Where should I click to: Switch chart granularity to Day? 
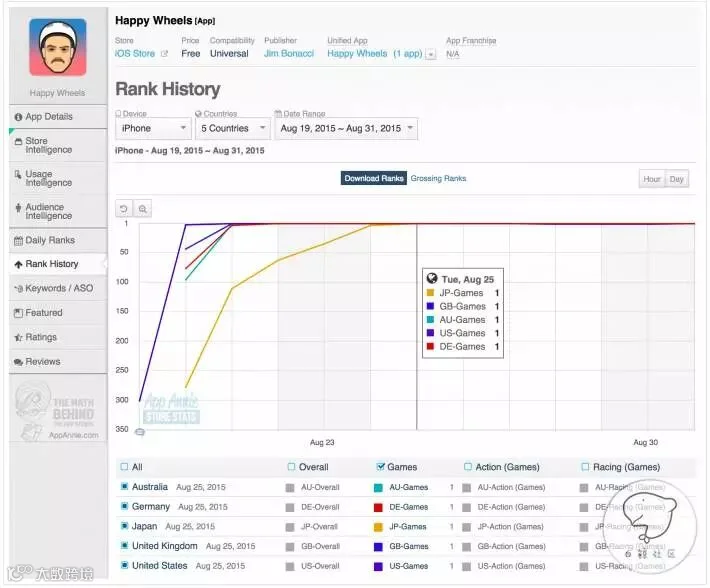(x=676, y=179)
